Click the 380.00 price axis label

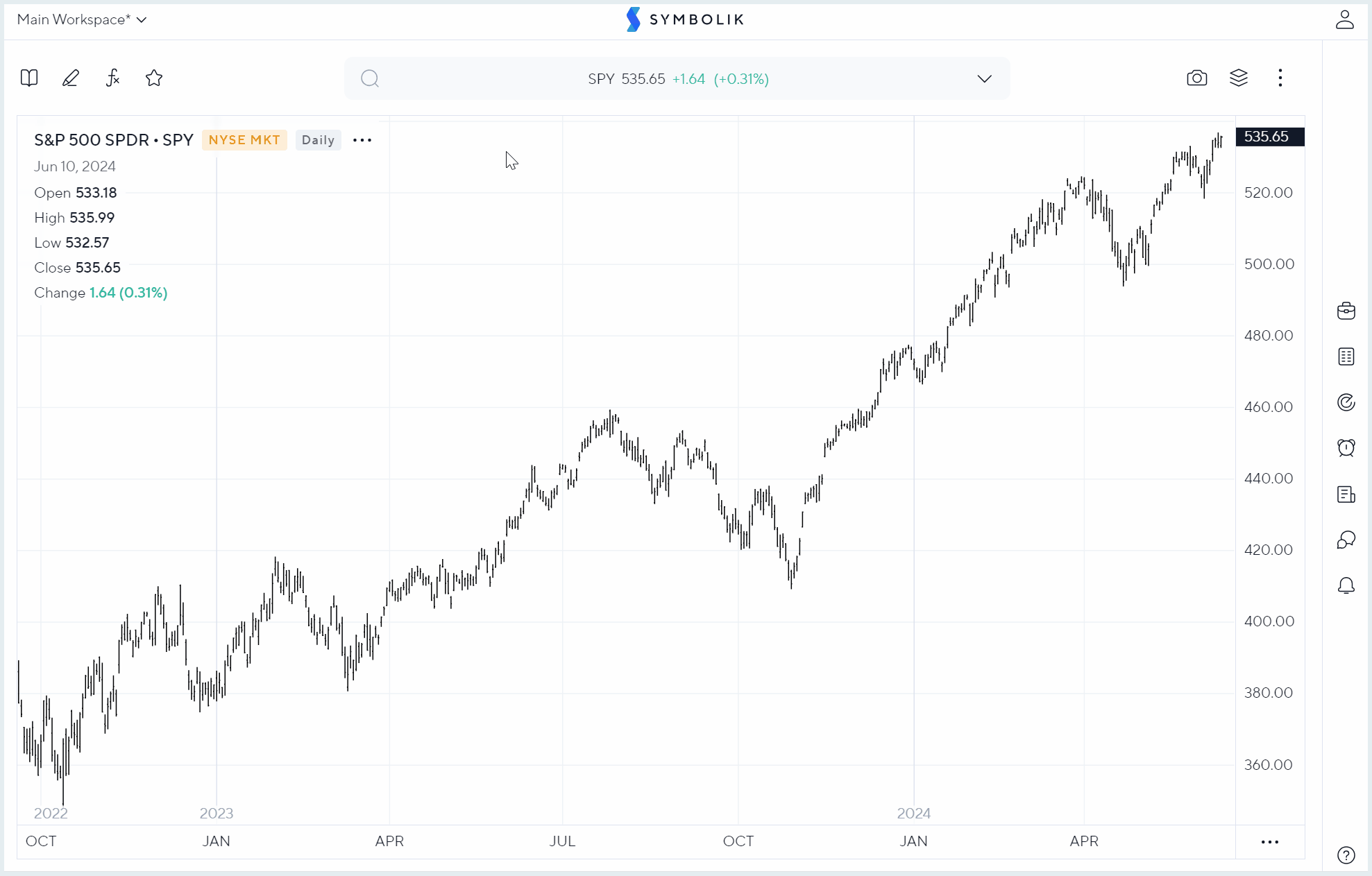click(1269, 693)
